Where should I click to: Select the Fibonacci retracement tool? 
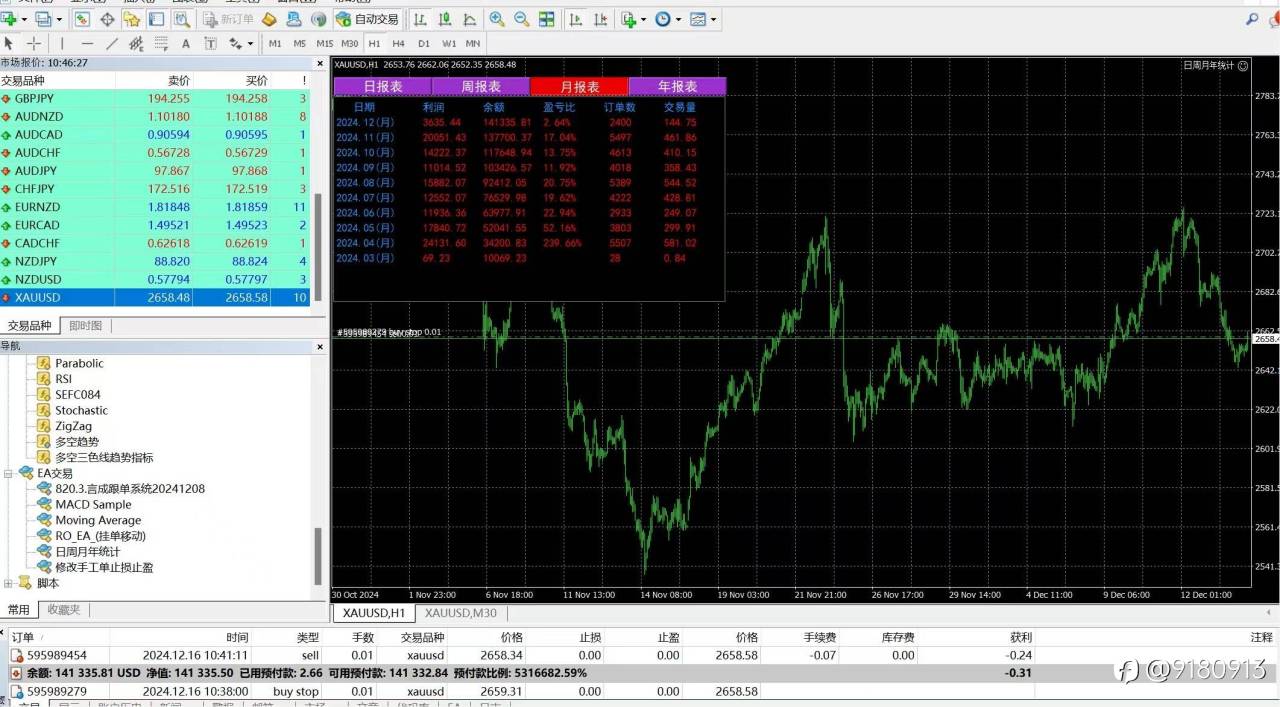click(x=161, y=43)
